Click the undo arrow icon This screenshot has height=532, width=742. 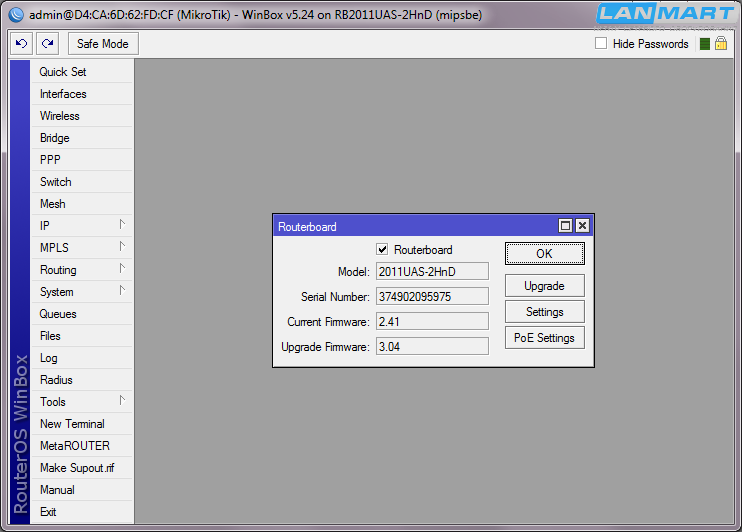[21, 44]
